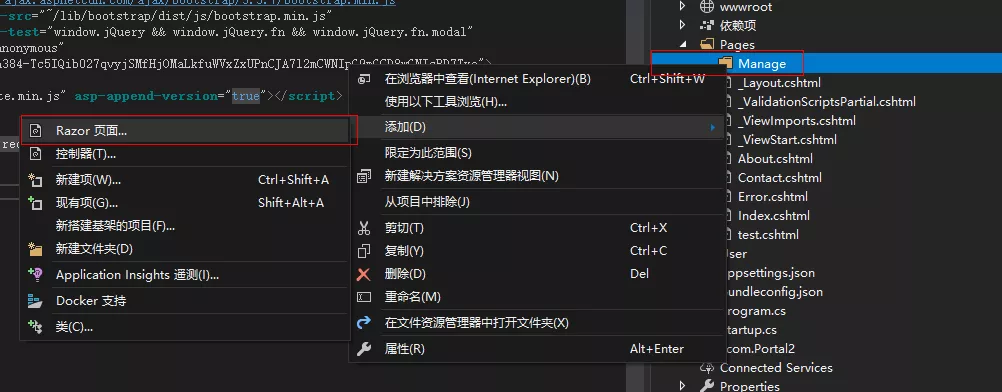Expand the Properties tree node
1002x392 pixels.
click(682, 386)
